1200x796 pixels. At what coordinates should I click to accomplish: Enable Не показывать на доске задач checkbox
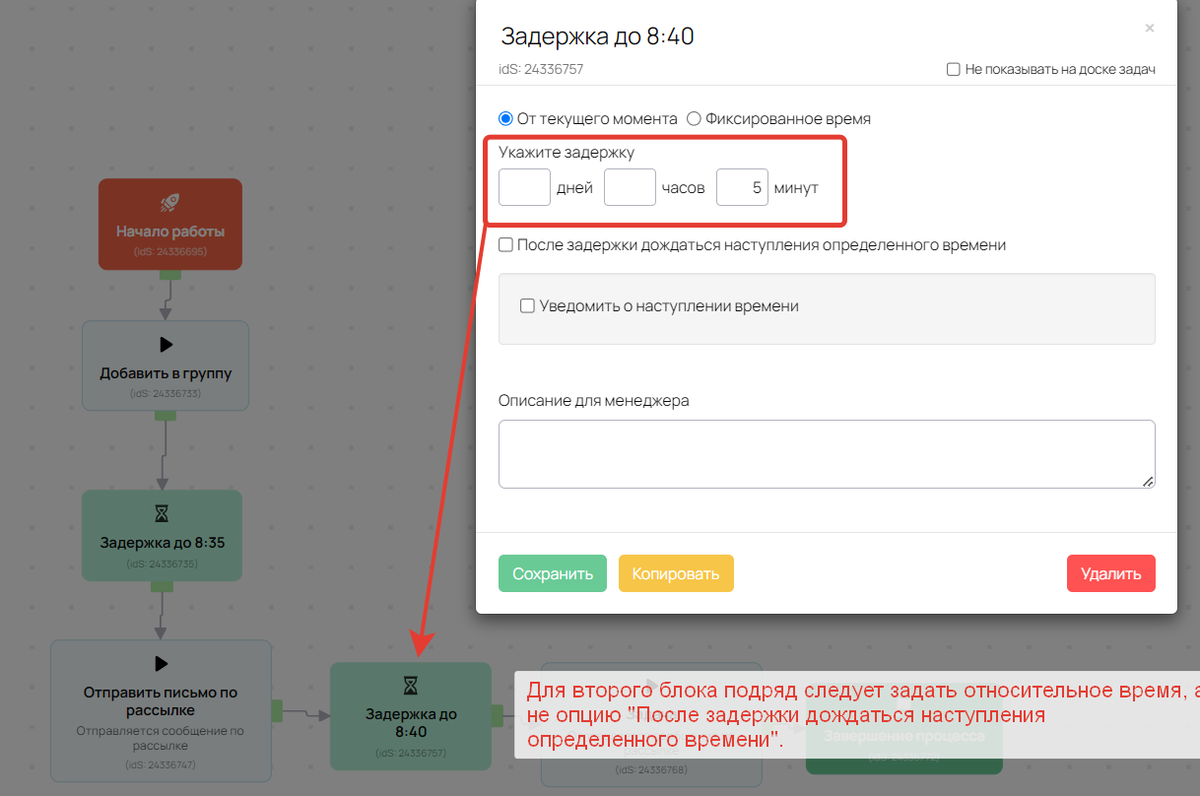[x=953, y=70]
